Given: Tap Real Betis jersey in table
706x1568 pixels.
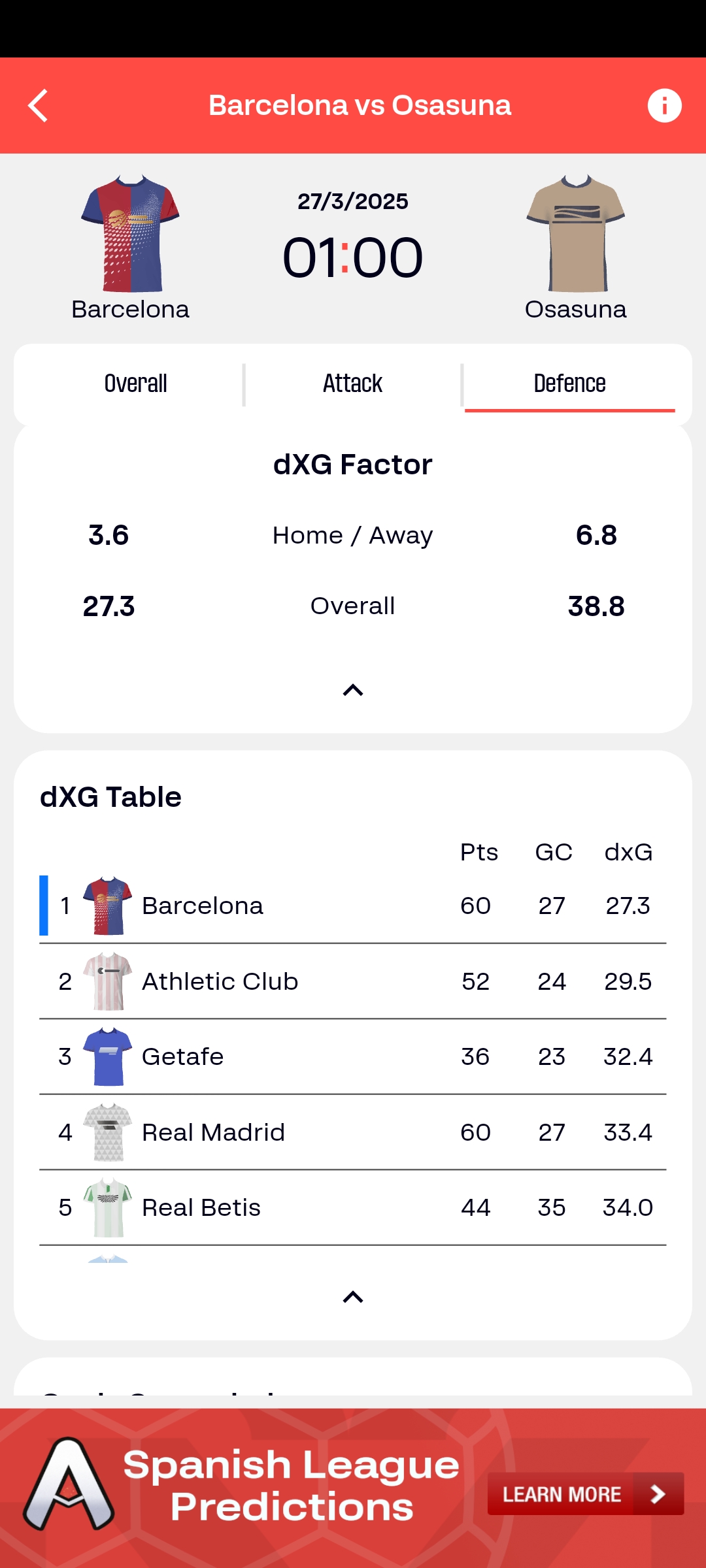Looking at the screenshot, I should (108, 1207).
